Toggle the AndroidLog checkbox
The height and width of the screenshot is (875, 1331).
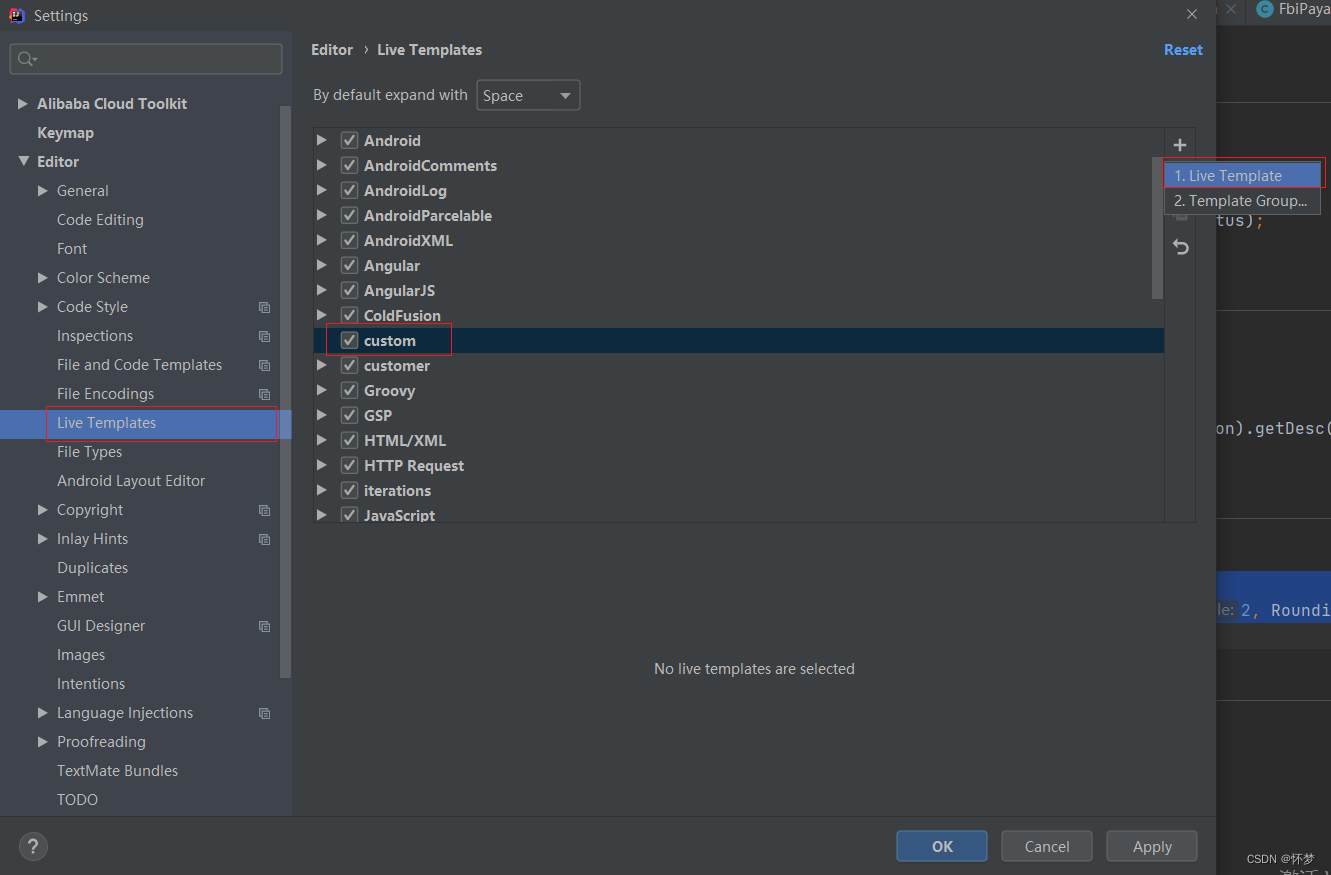349,190
